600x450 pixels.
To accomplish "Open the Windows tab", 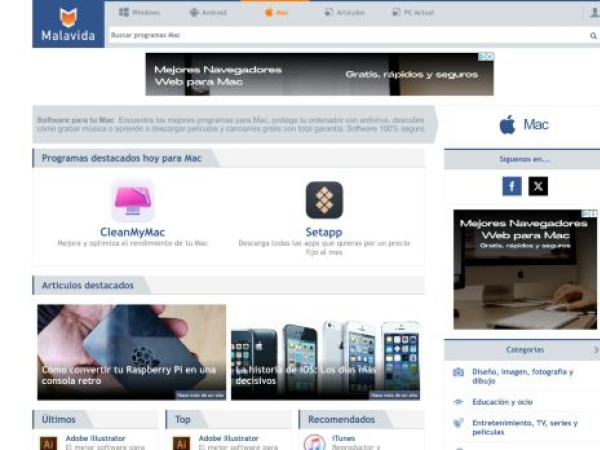I will tap(139, 12).
